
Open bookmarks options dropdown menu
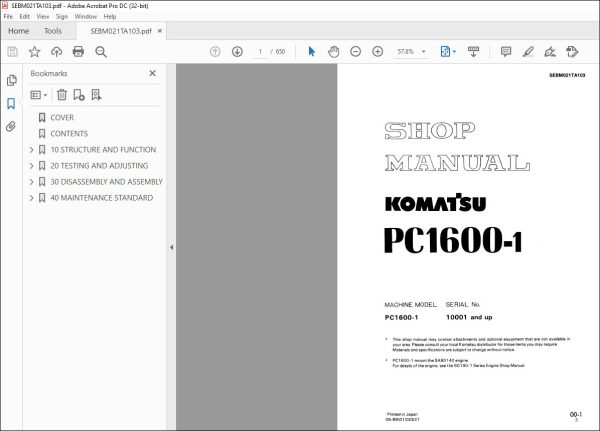(39, 95)
